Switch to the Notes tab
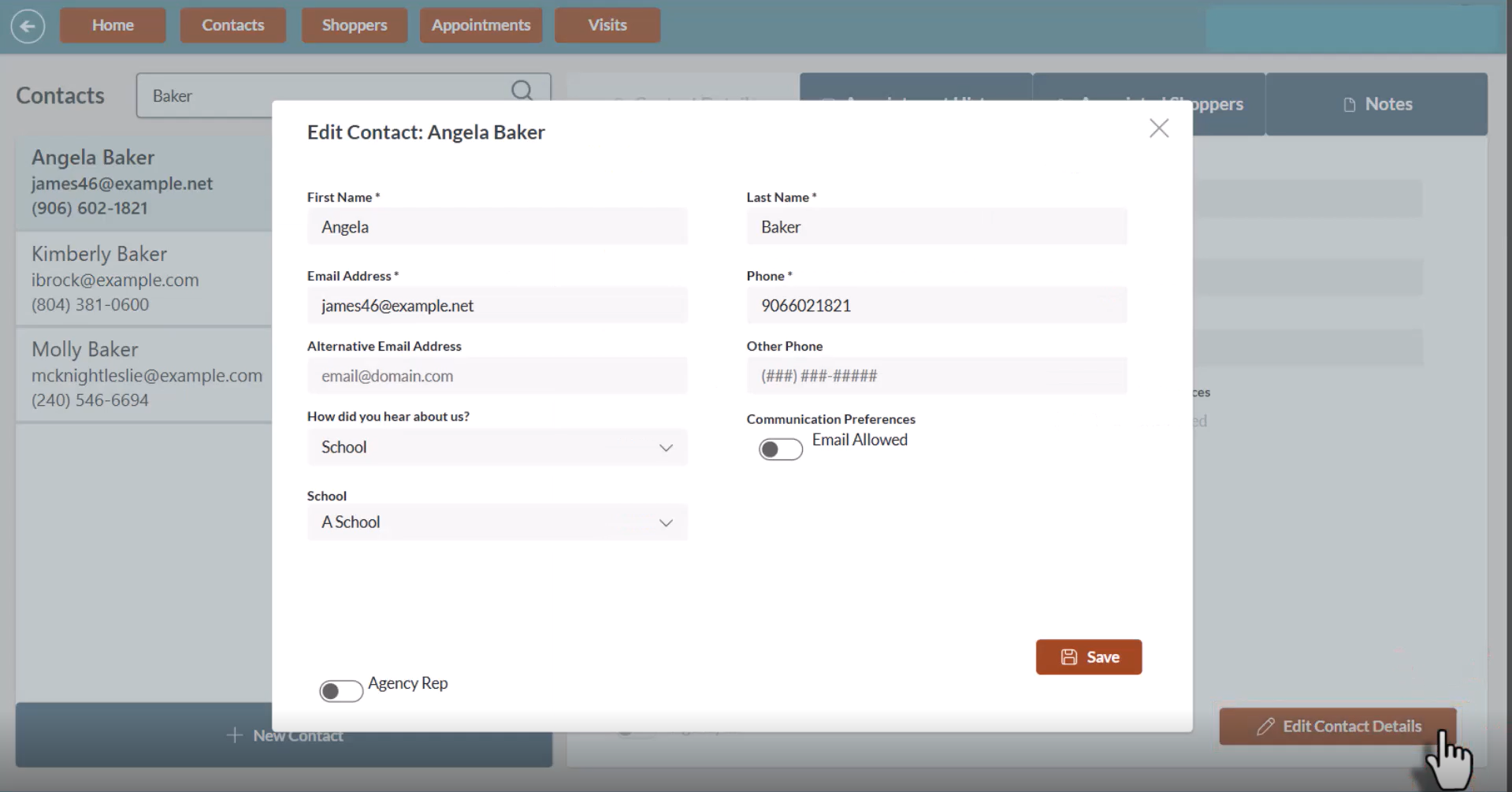 [1376, 104]
